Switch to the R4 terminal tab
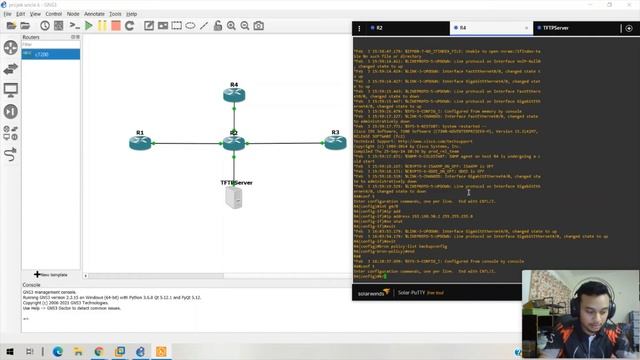640x360 pixels. pos(491,28)
